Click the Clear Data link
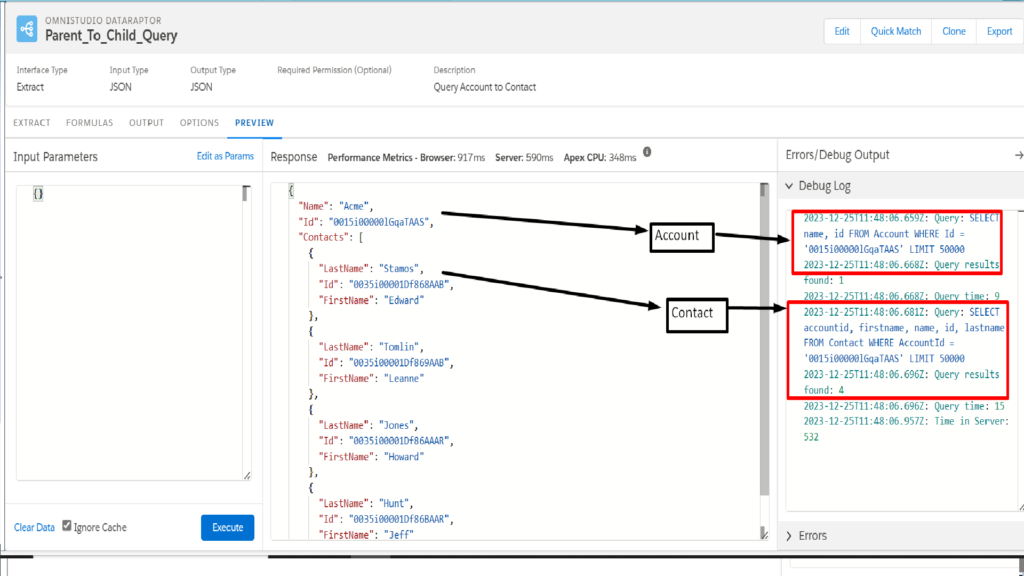1024x576 pixels. click(x=34, y=528)
